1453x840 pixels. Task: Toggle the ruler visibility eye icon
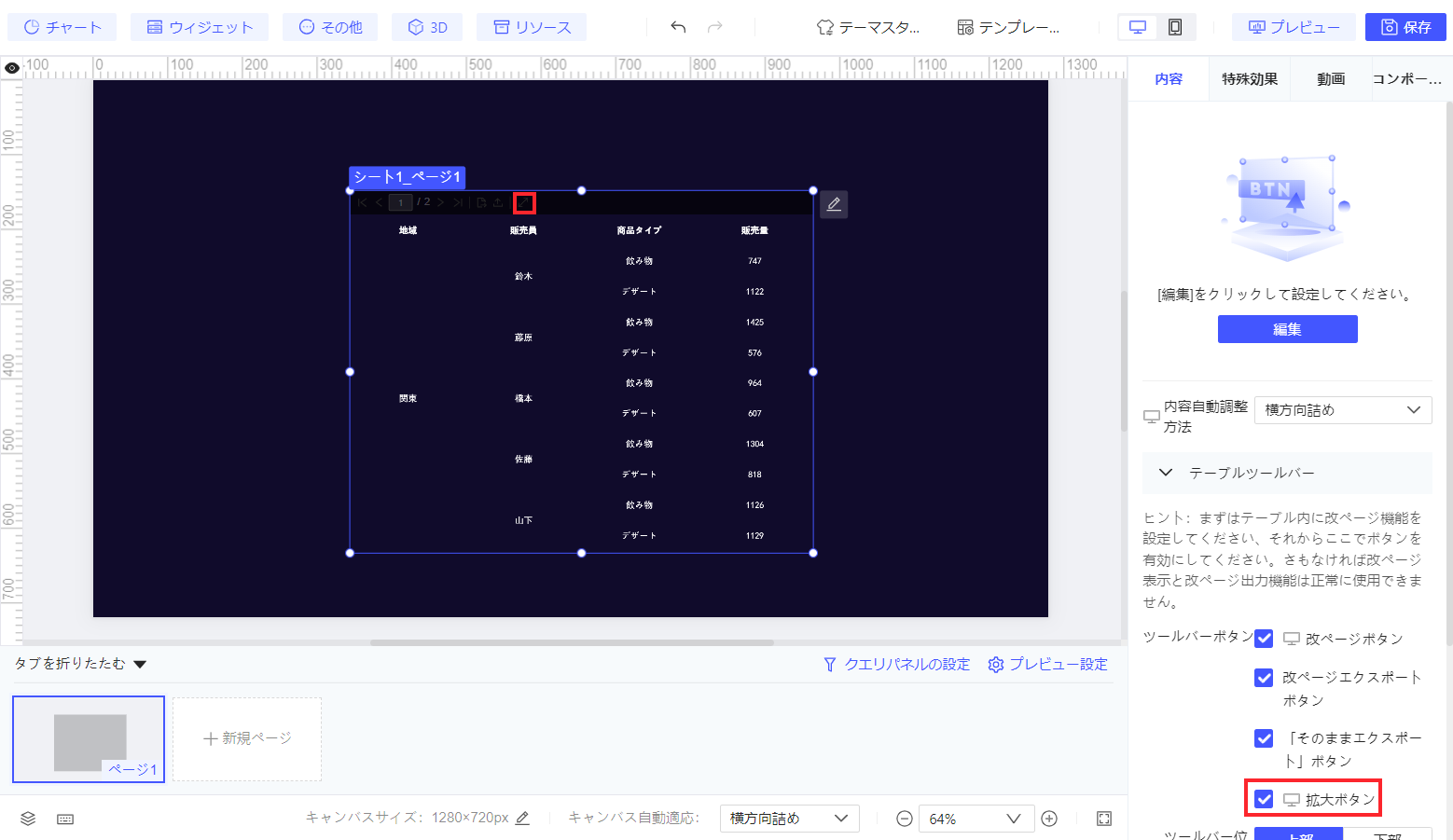pos(12,68)
